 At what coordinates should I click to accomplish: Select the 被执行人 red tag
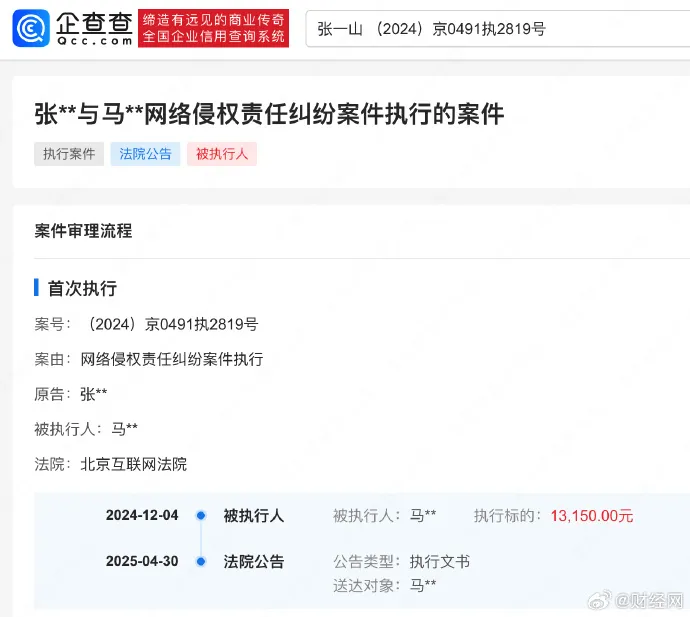click(222, 154)
